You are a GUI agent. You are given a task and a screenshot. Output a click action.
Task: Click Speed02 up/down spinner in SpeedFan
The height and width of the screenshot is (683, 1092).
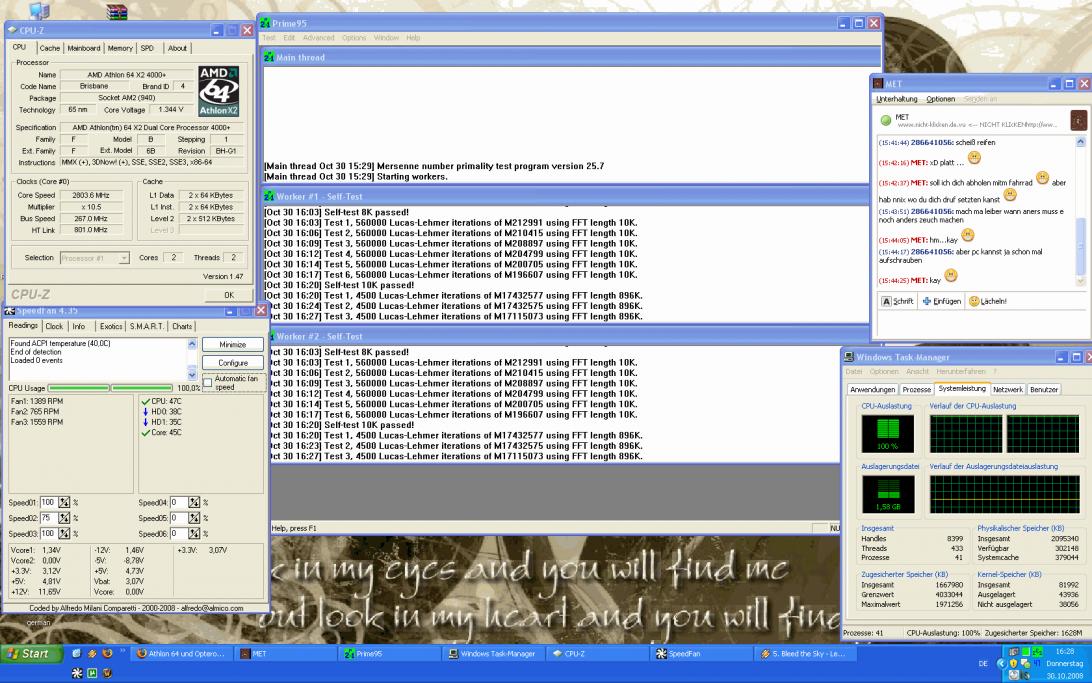[64, 518]
